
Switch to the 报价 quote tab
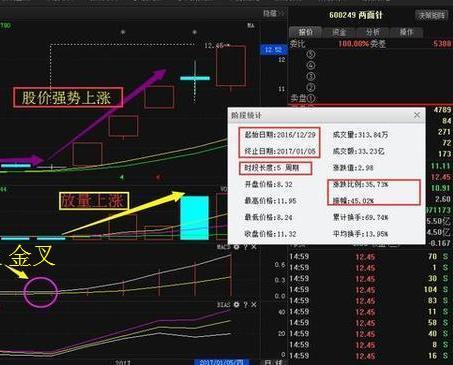pyautogui.click(x=305, y=32)
